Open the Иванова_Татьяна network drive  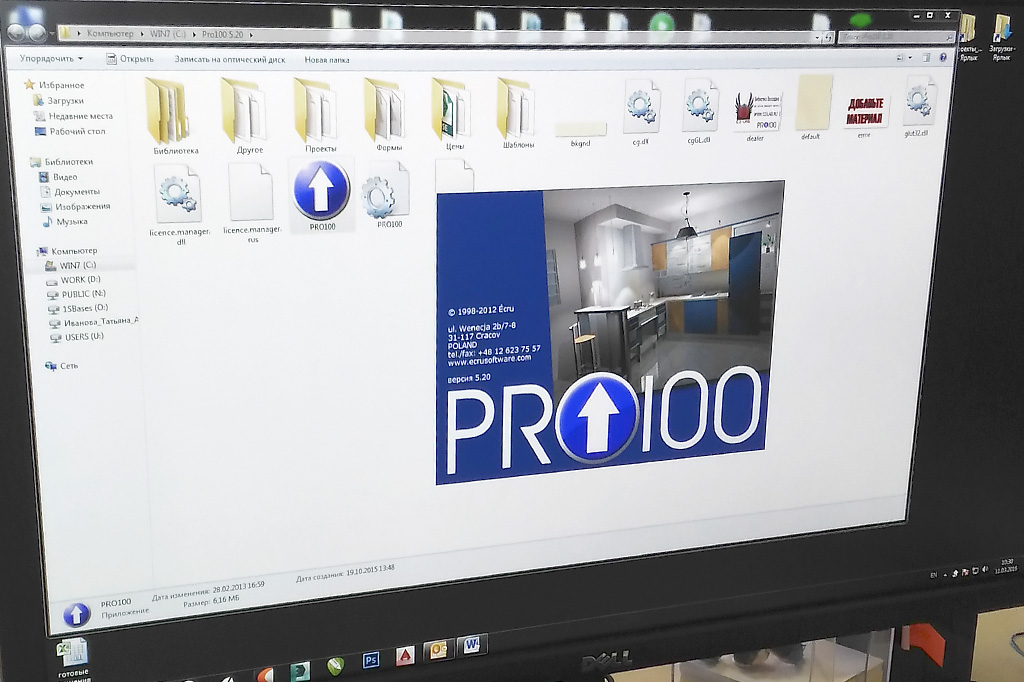(x=94, y=322)
